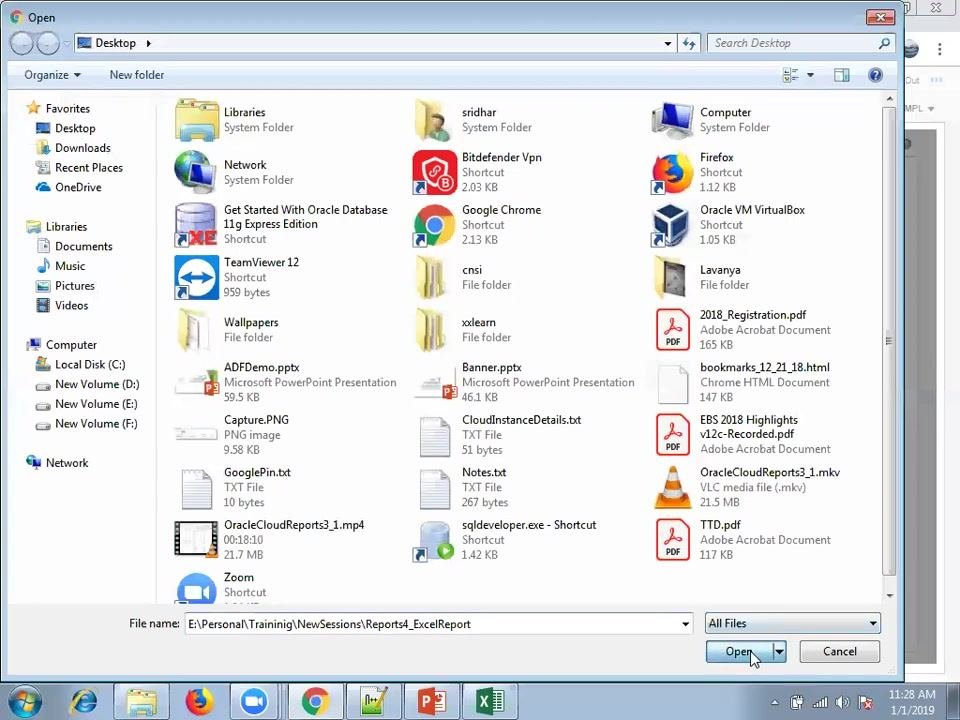
Task: Select the Zoom shortcut icon in file list
Action: tap(196, 588)
